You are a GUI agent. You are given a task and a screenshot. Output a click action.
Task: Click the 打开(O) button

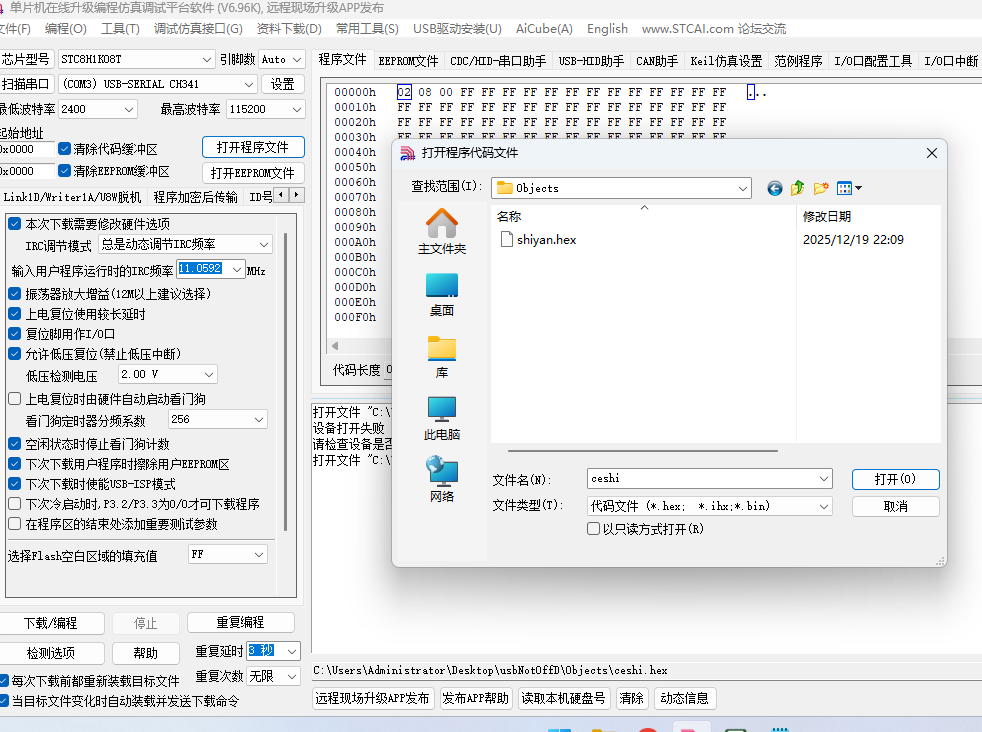(x=894, y=478)
